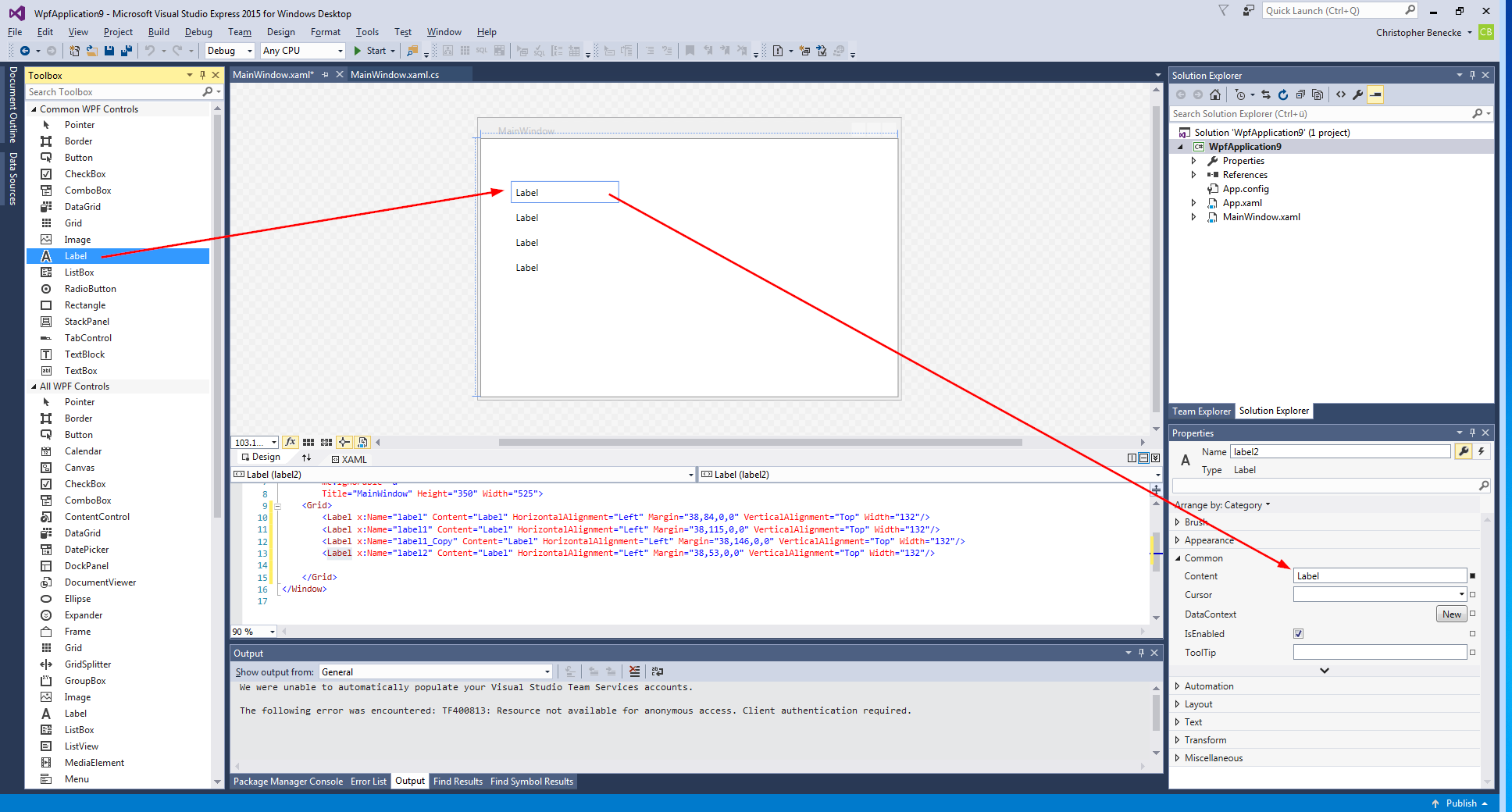Click the Save All icon on the toolbar
This screenshot has width=1512, height=812.
point(125,51)
